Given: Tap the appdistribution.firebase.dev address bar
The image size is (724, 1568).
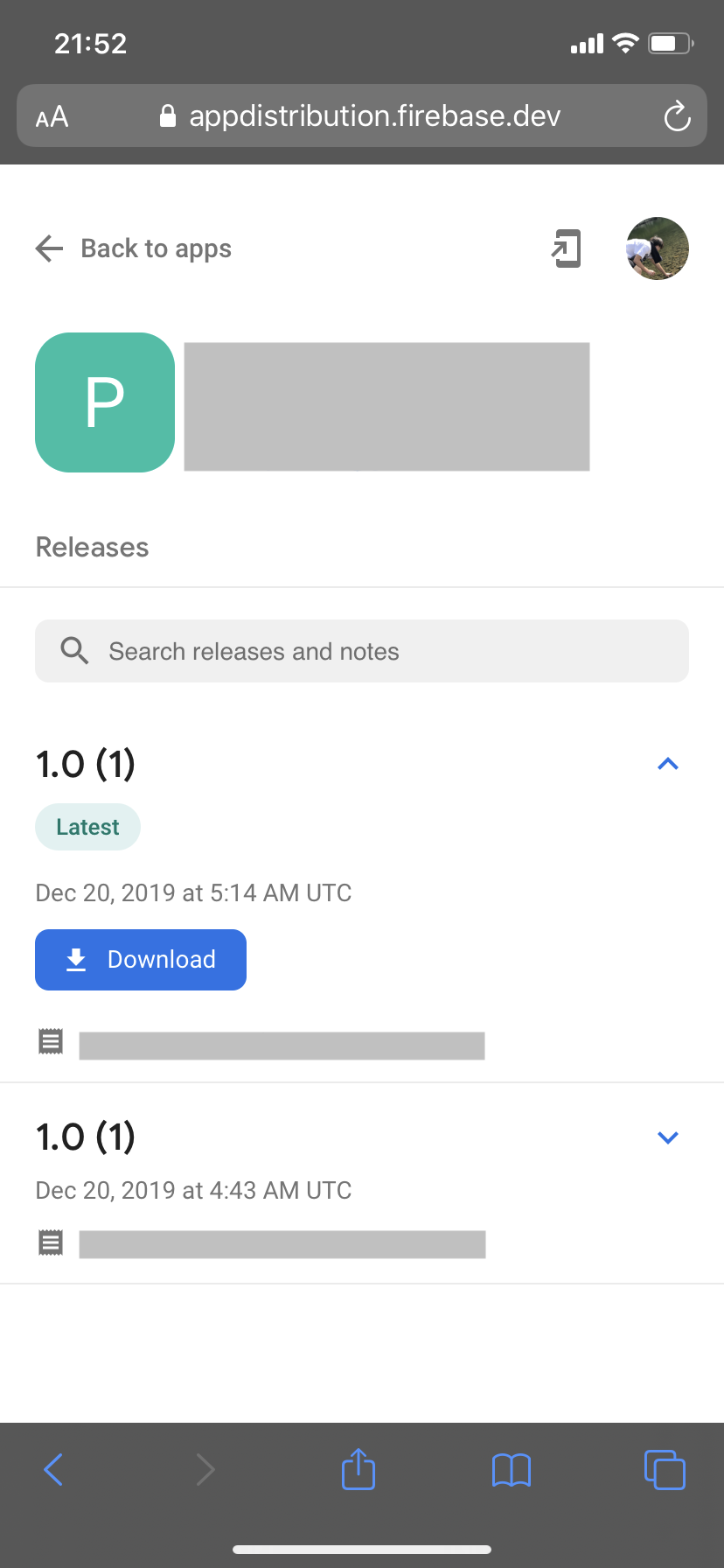Looking at the screenshot, I should [362, 115].
